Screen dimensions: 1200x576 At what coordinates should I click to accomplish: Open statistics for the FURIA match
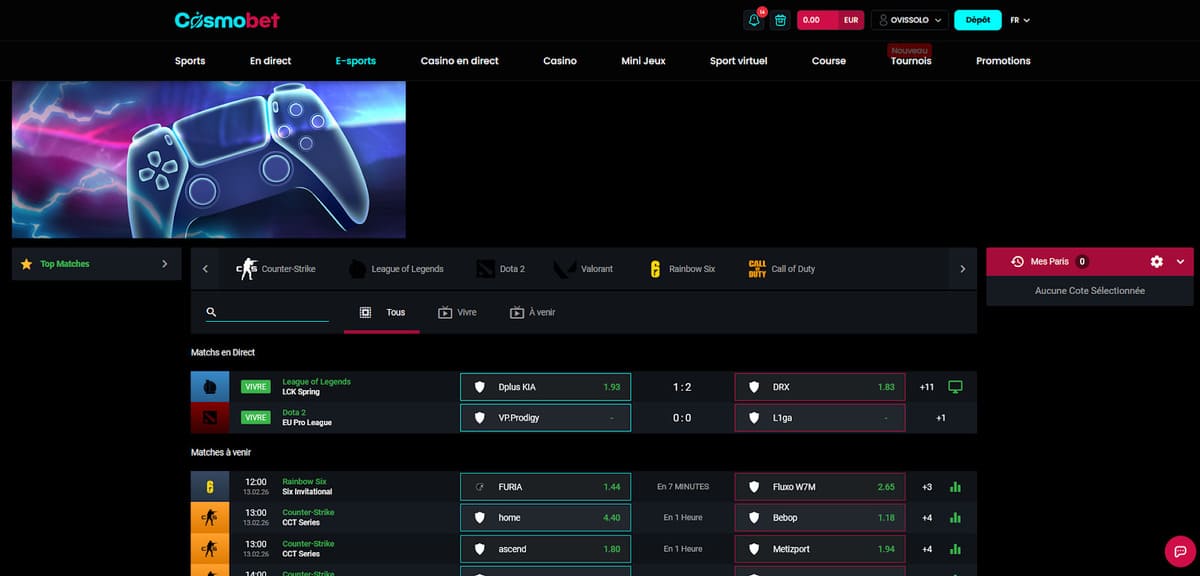click(x=955, y=486)
